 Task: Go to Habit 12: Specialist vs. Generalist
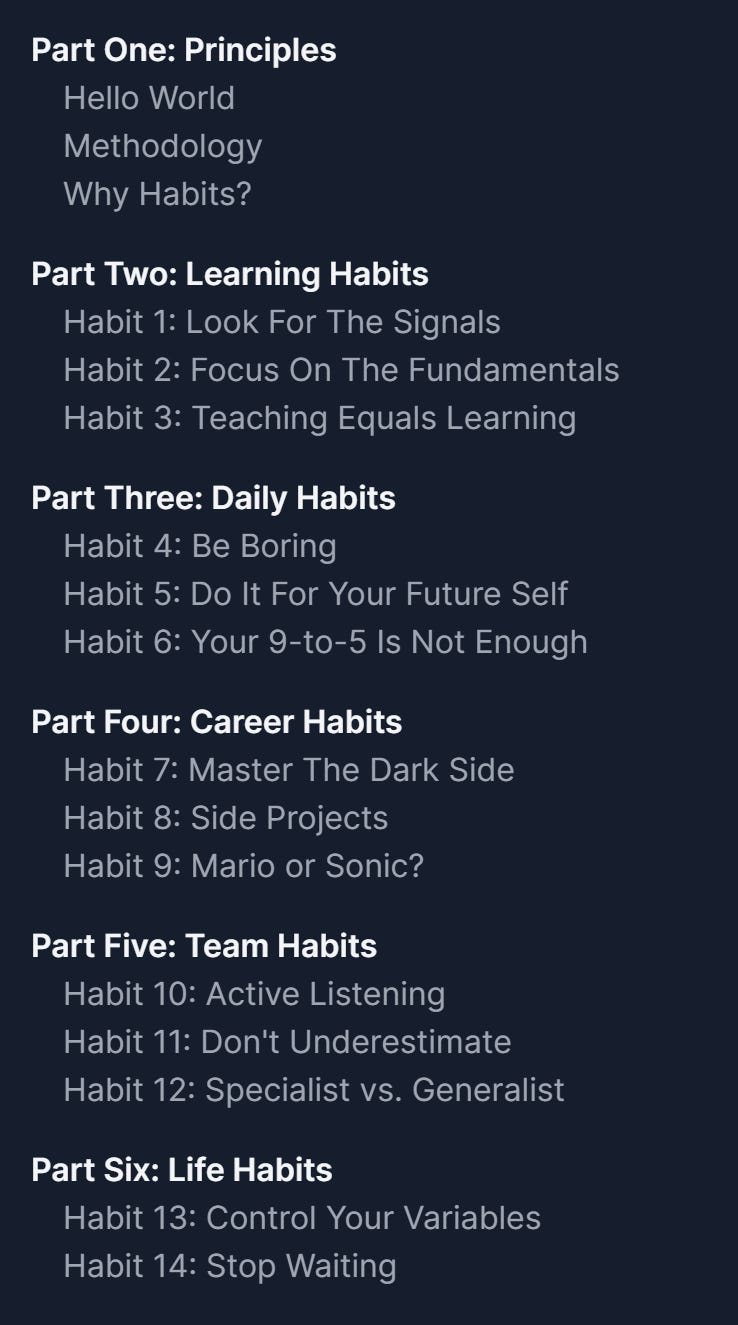coord(314,1090)
